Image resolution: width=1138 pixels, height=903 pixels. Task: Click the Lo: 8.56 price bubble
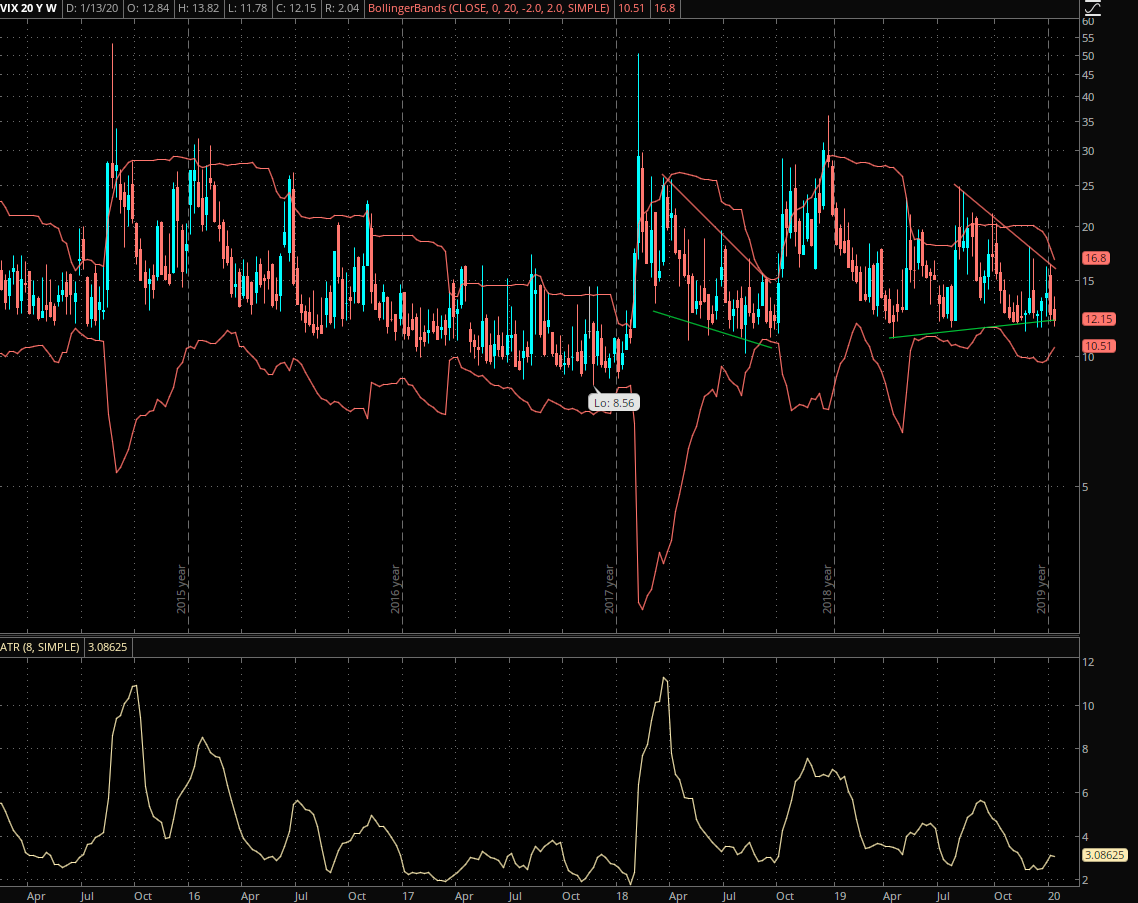click(x=614, y=402)
